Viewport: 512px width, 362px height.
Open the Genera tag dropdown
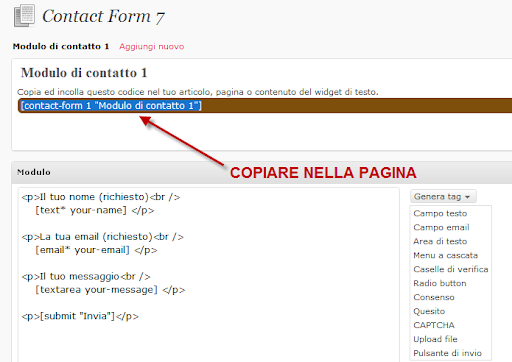point(443,197)
